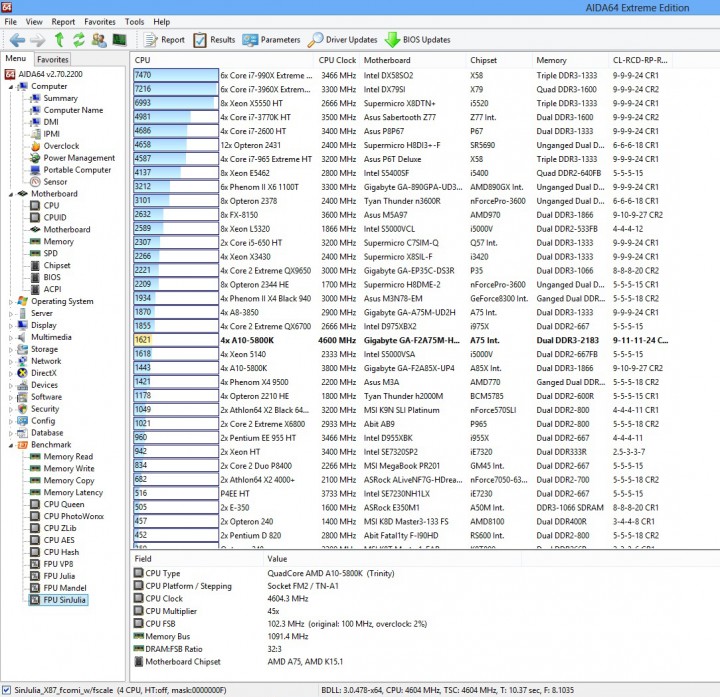This screenshot has height=697, width=720.
Task: Select the FPU Julia benchmark icon
Action: [x=35, y=576]
